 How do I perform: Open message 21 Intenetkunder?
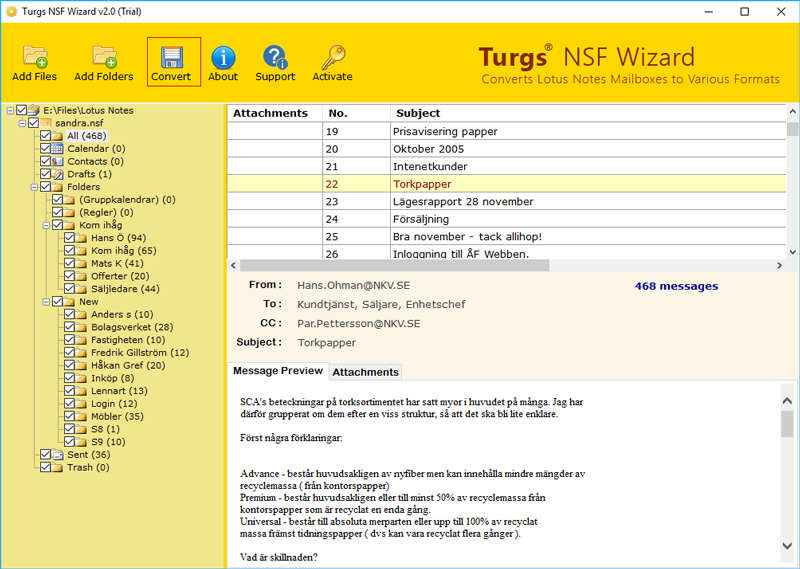[507, 166]
